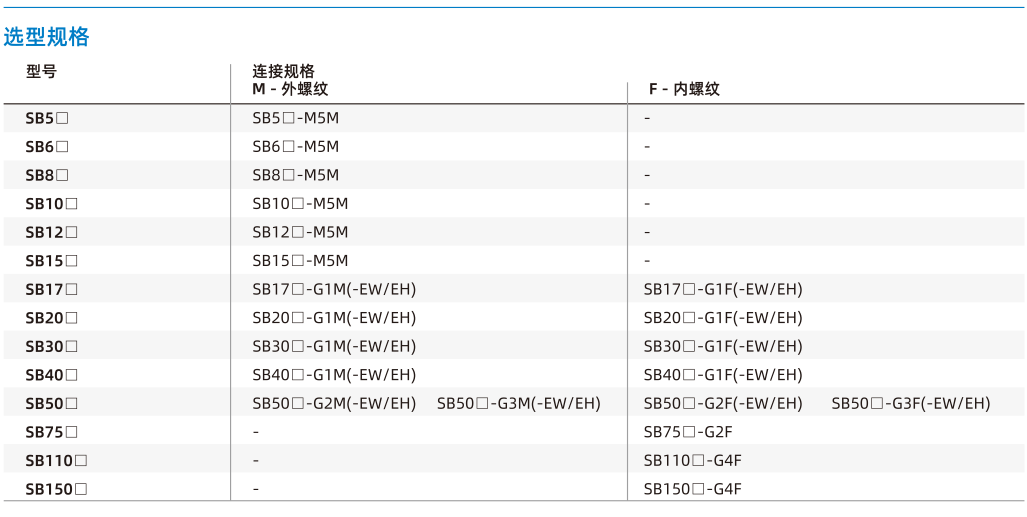Click the SB10□ model label
This screenshot has height=517, width=1027.
(52, 204)
